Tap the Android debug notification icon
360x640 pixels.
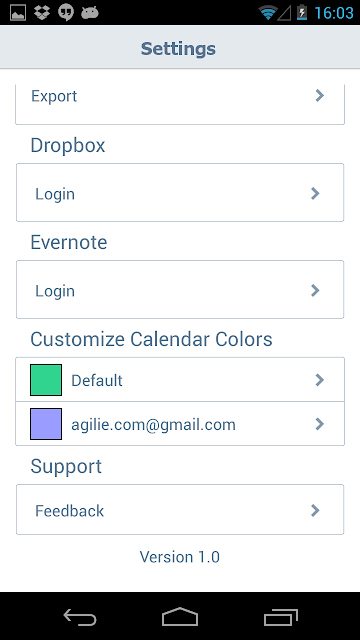[90, 13]
